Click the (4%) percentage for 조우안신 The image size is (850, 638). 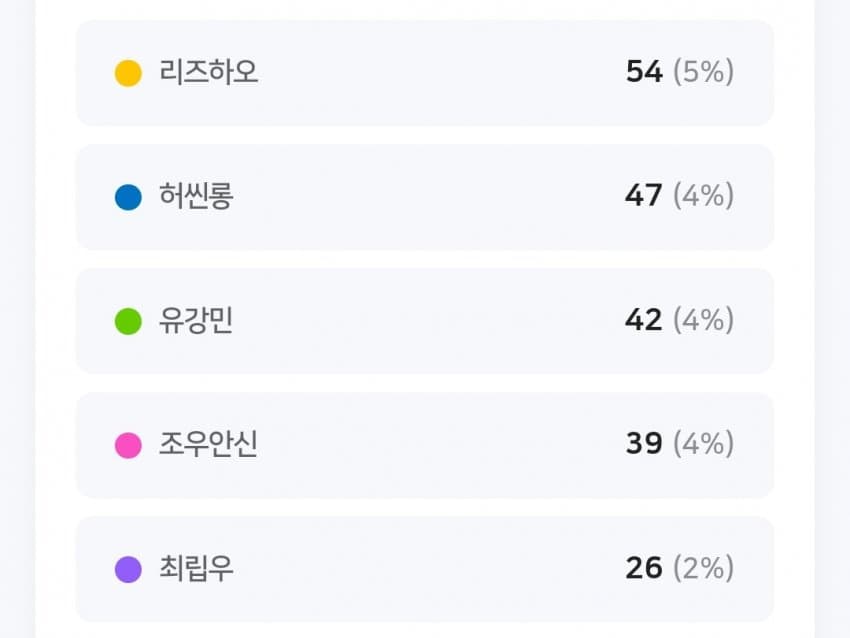(x=704, y=444)
